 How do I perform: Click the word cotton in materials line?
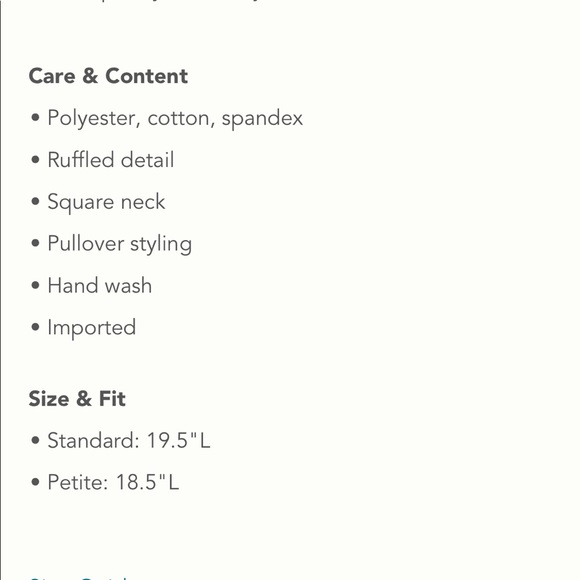tap(181, 119)
